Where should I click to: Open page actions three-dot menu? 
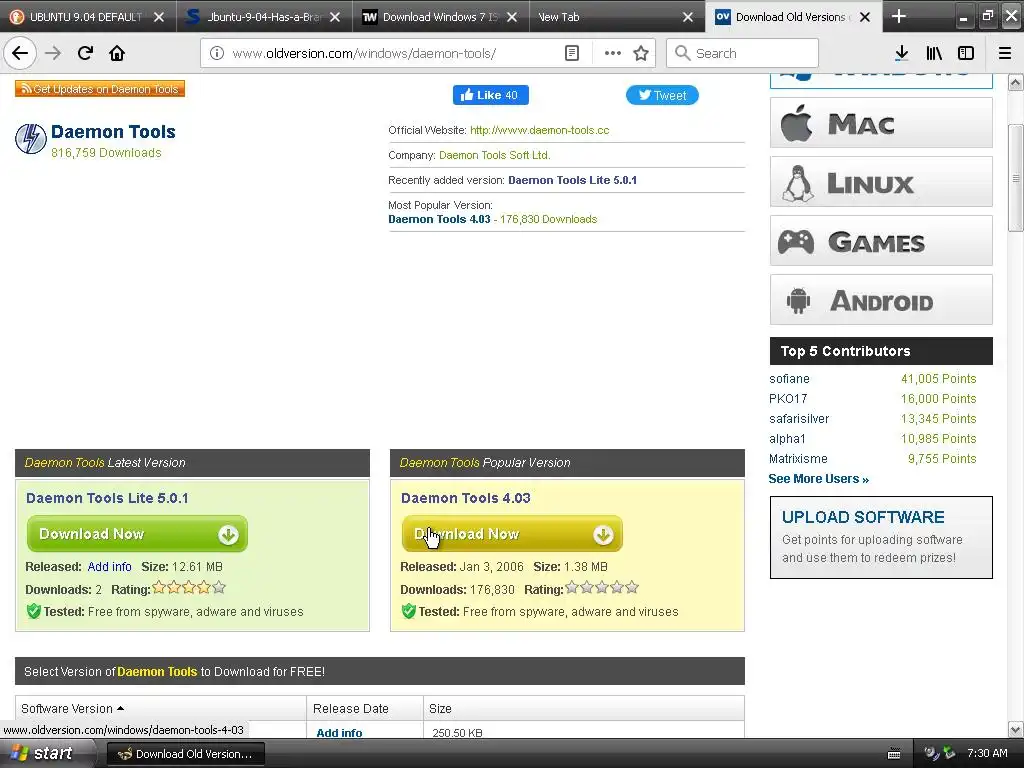click(613, 53)
